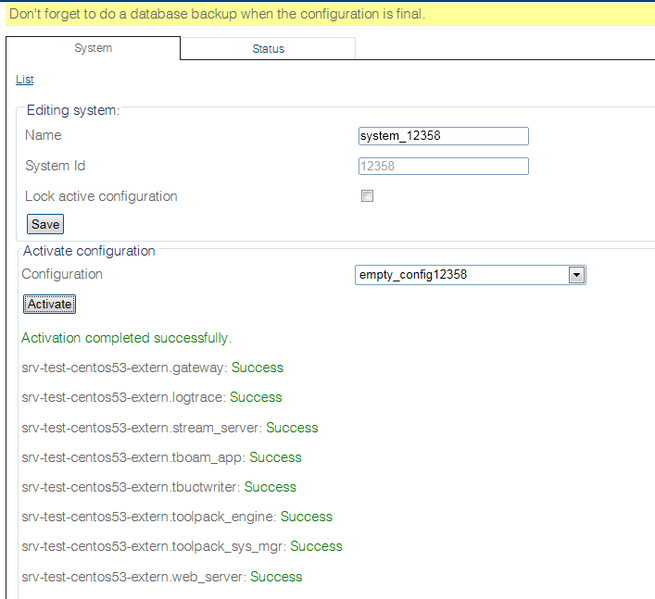This screenshot has height=599, width=655.
Task: Select the tbuctwriter Success status line
Action: [x=158, y=487]
